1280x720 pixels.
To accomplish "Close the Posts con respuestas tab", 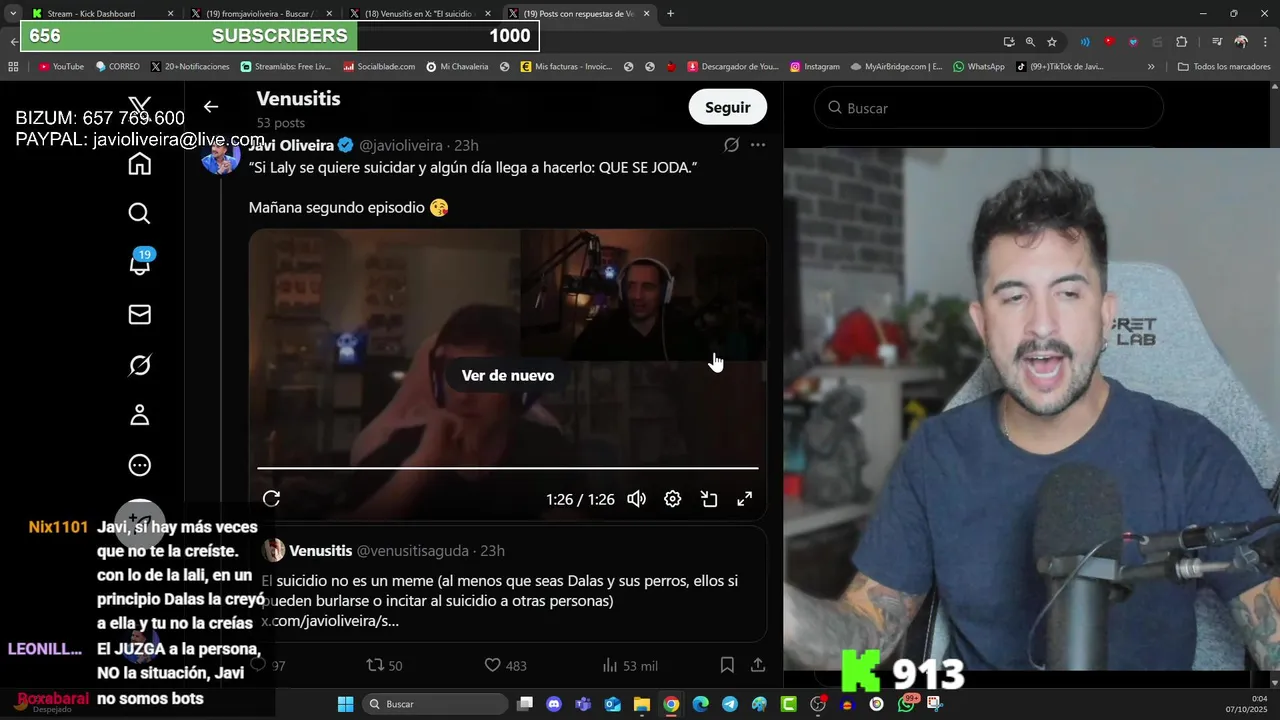I will coord(647,13).
